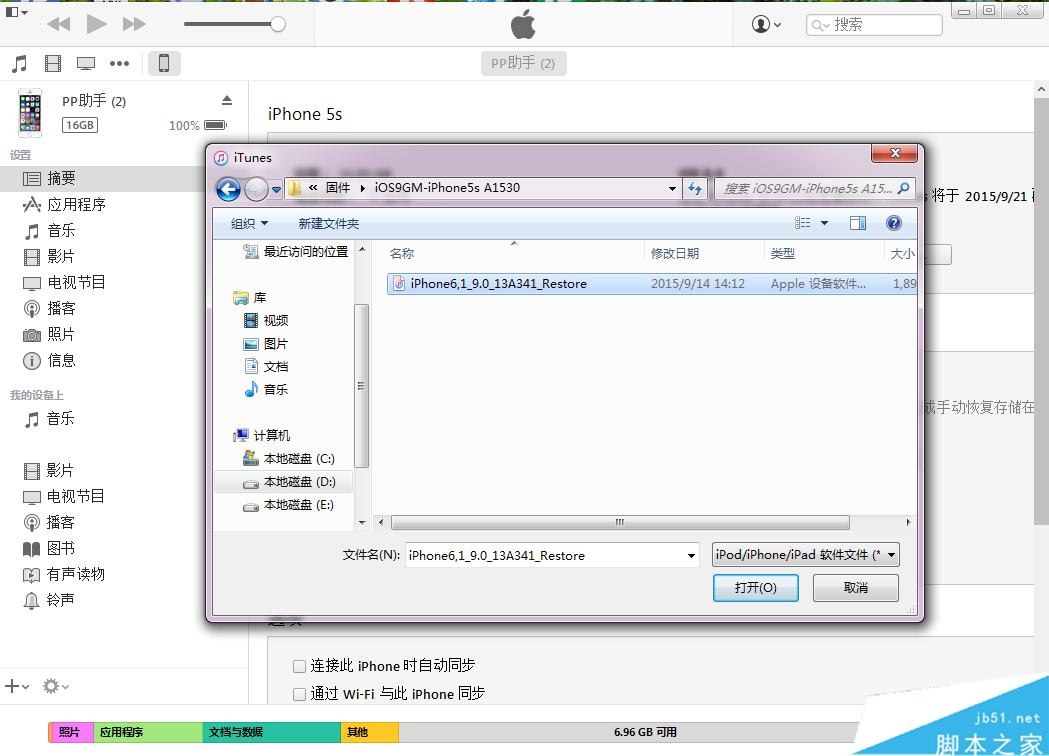Open 视频 library in navigation tree

coord(266,320)
